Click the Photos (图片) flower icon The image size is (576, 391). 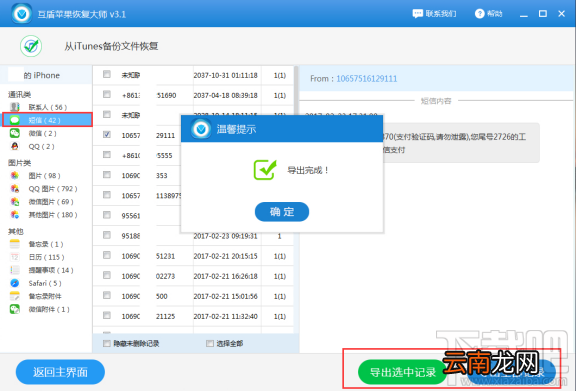point(15,175)
